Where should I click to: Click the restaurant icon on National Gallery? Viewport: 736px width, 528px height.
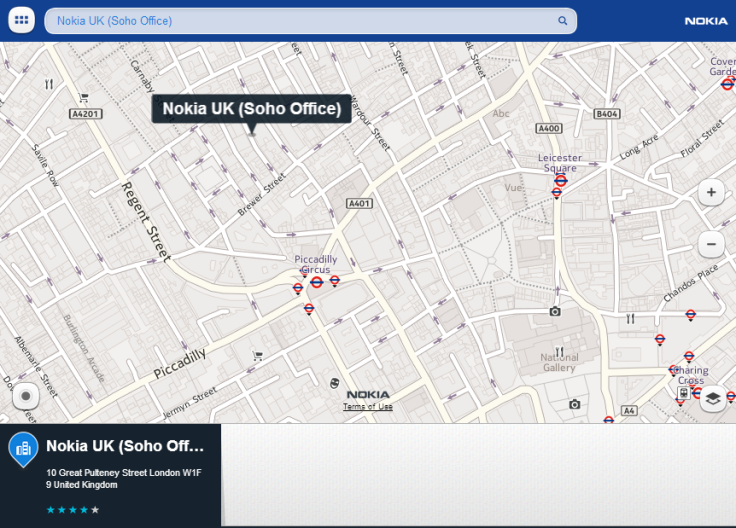coord(559,352)
